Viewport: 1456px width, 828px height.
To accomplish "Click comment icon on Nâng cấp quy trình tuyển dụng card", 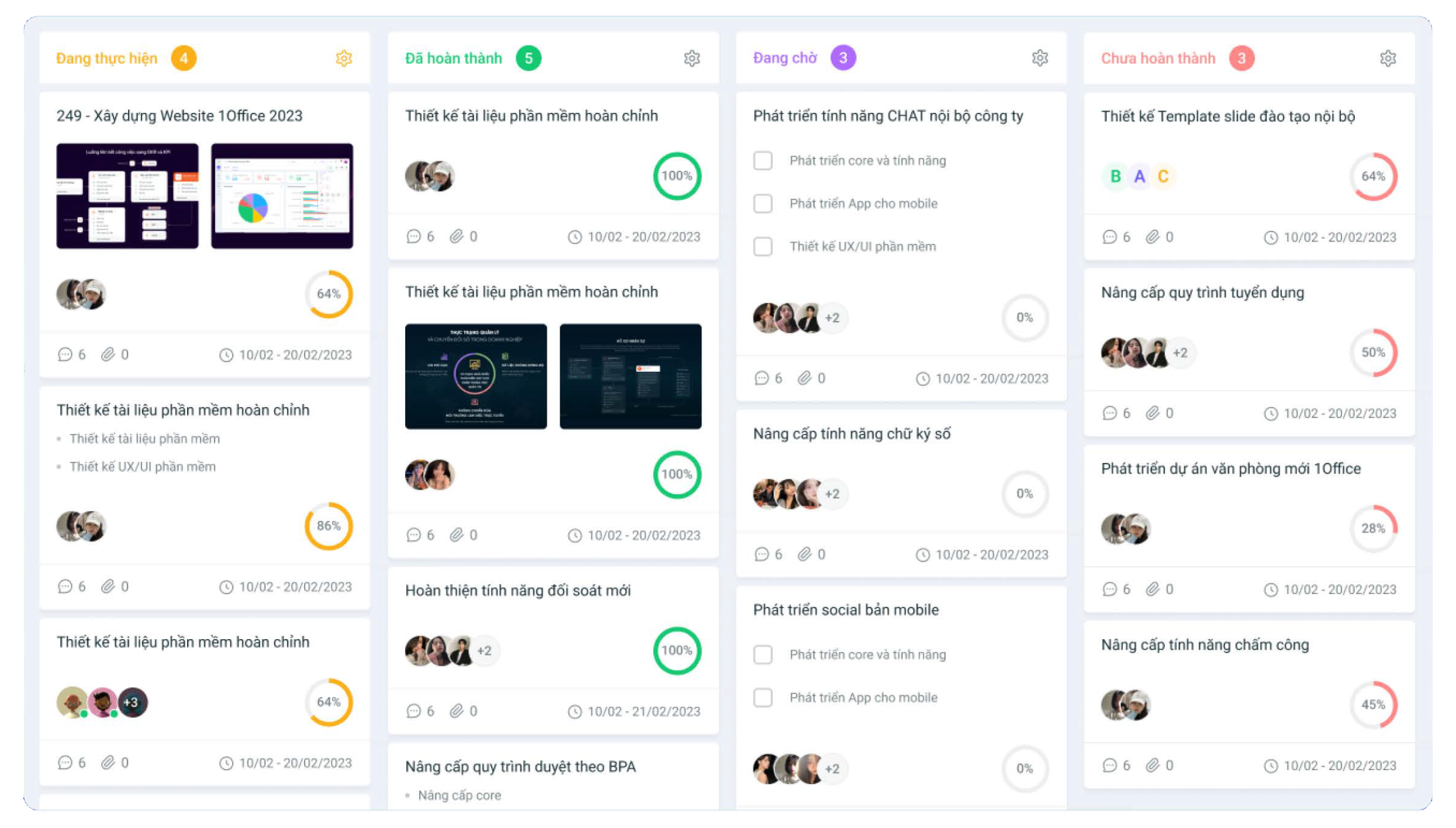I will tap(1109, 413).
